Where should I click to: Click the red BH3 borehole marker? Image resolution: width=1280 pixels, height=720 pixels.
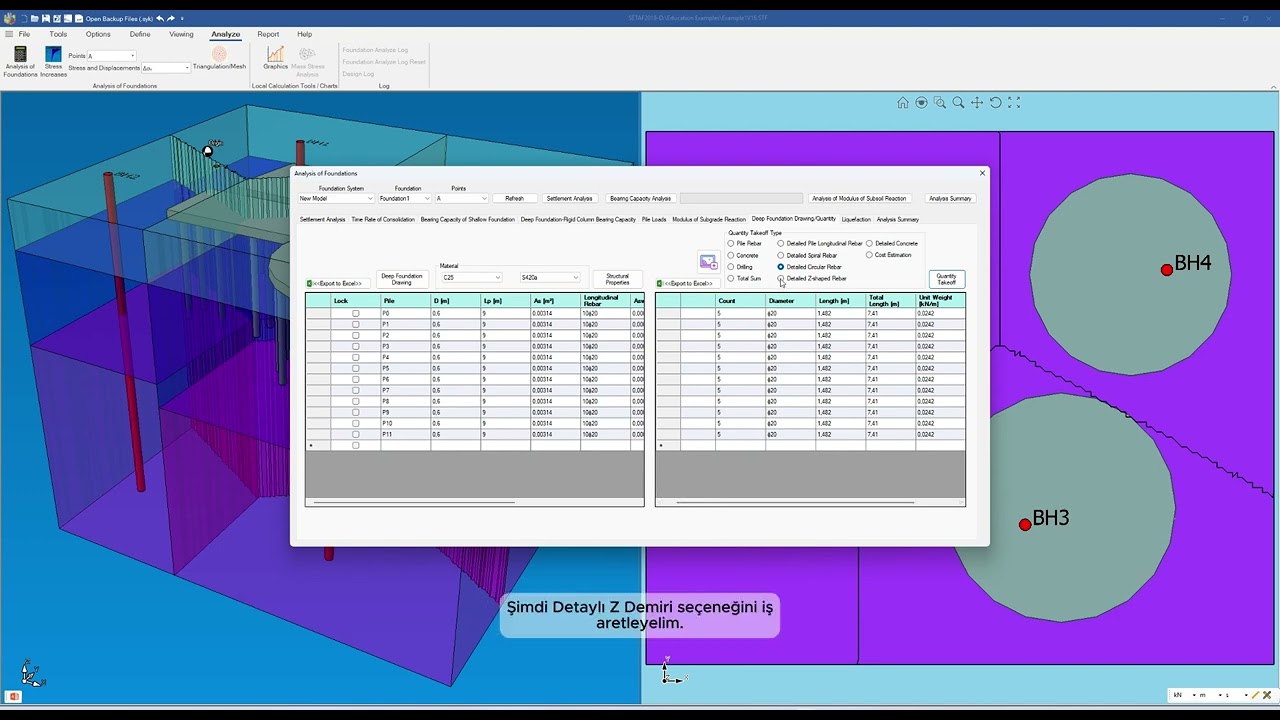1025,524
